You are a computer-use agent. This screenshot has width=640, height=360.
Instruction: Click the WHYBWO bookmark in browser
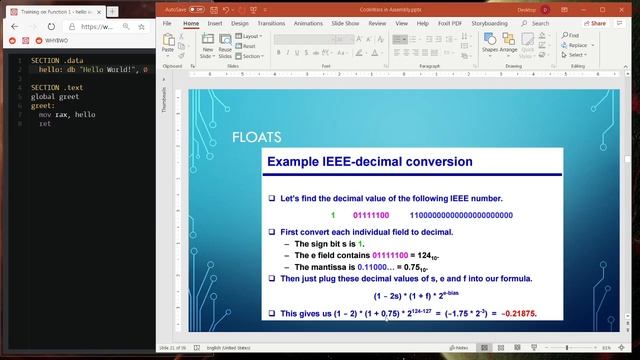pyautogui.click(x=52, y=41)
